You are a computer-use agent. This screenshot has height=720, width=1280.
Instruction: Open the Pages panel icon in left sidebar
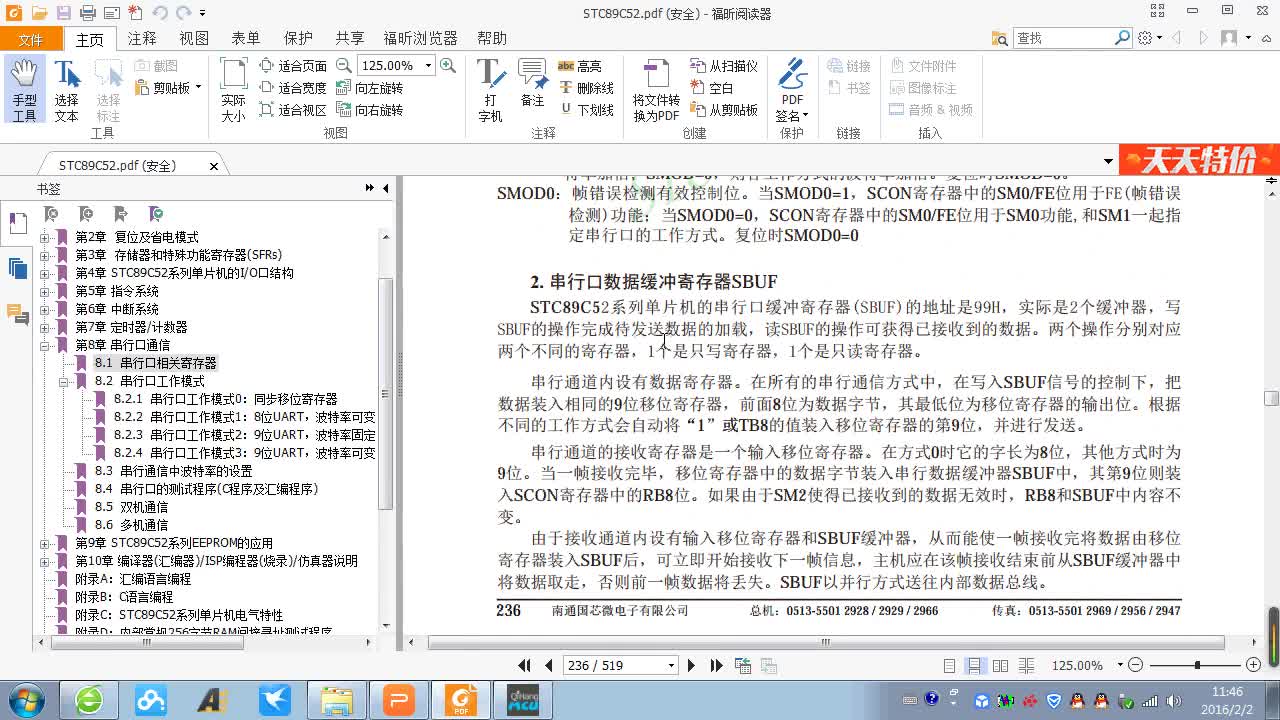(x=18, y=268)
